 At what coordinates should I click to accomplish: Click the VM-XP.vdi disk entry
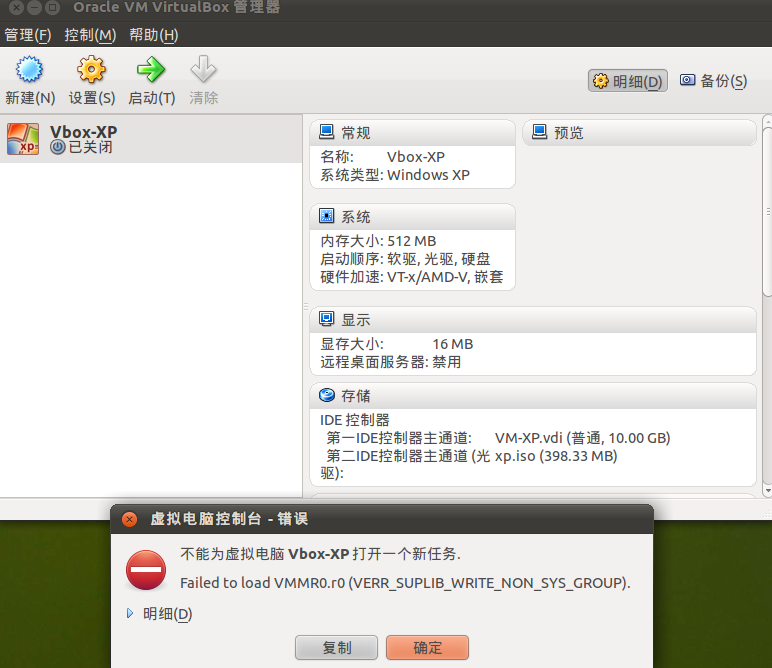click(x=582, y=438)
